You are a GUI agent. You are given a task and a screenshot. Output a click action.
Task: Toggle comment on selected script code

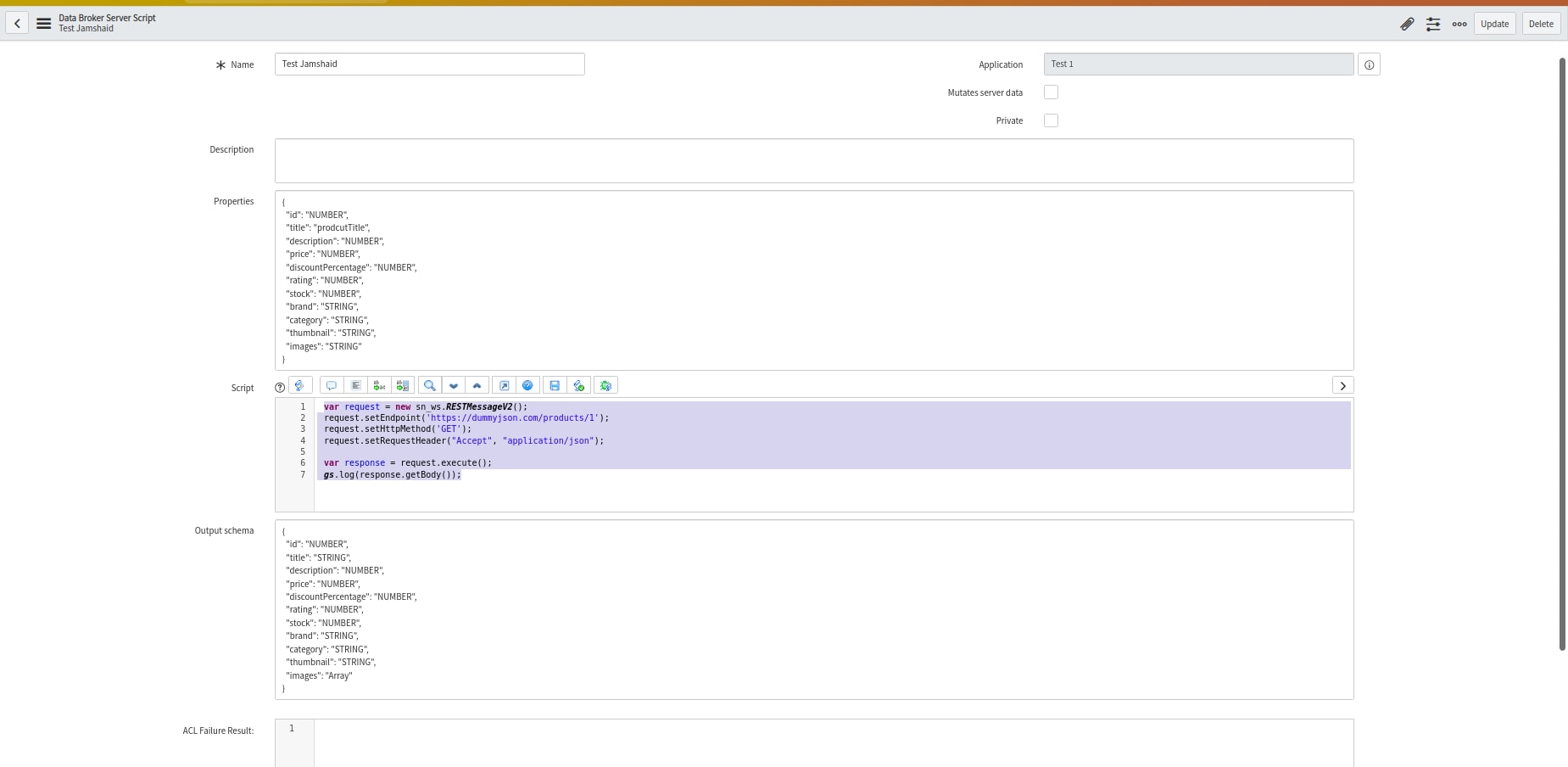pos(332,386)
